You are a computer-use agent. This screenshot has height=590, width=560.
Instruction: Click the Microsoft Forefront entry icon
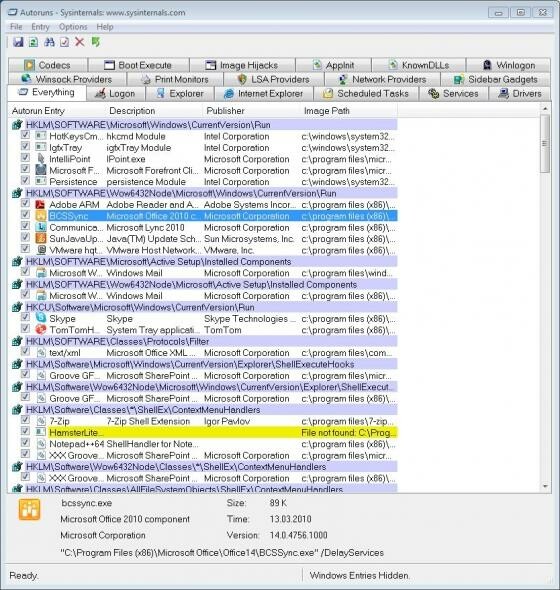[40, 170]
